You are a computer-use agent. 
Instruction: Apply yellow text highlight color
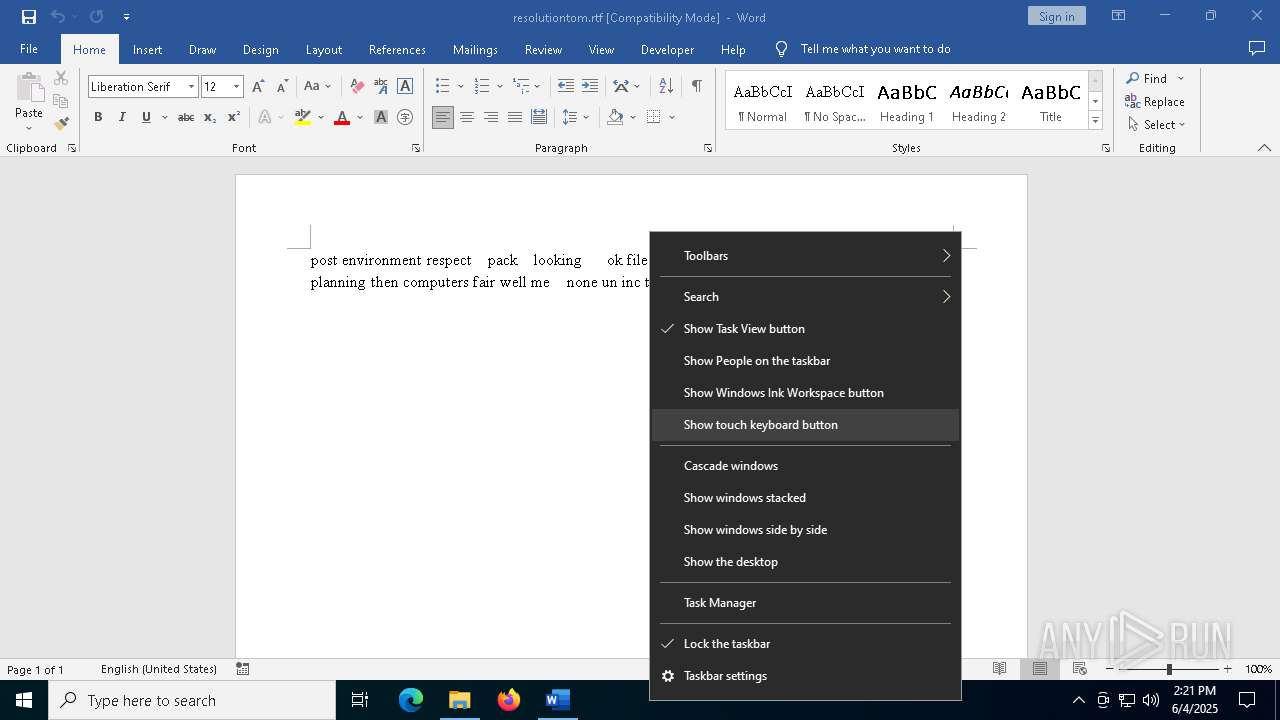pyautogui.click(x=303, y=117)
